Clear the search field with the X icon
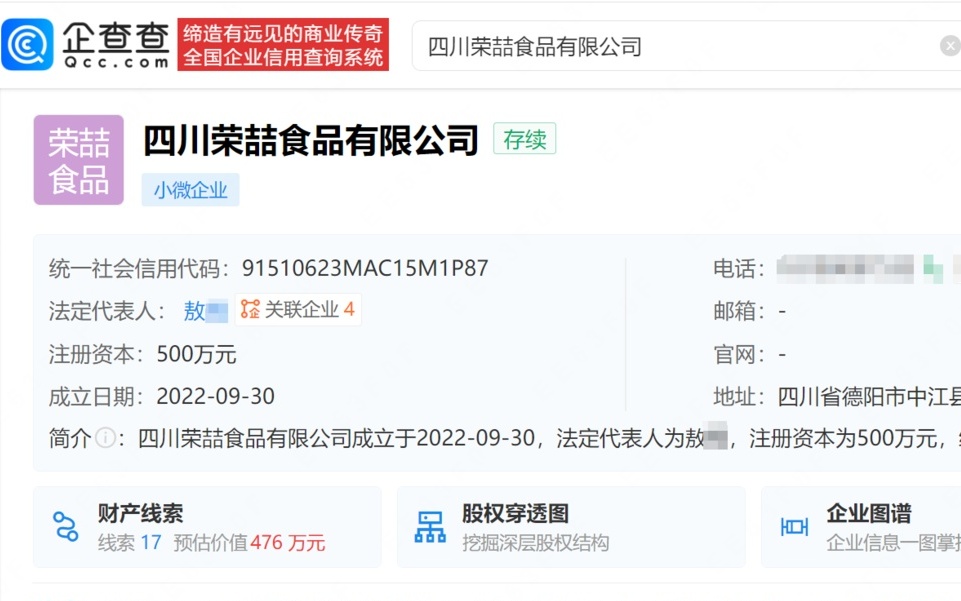The image size is (961, 601). (x=950, y=46)
